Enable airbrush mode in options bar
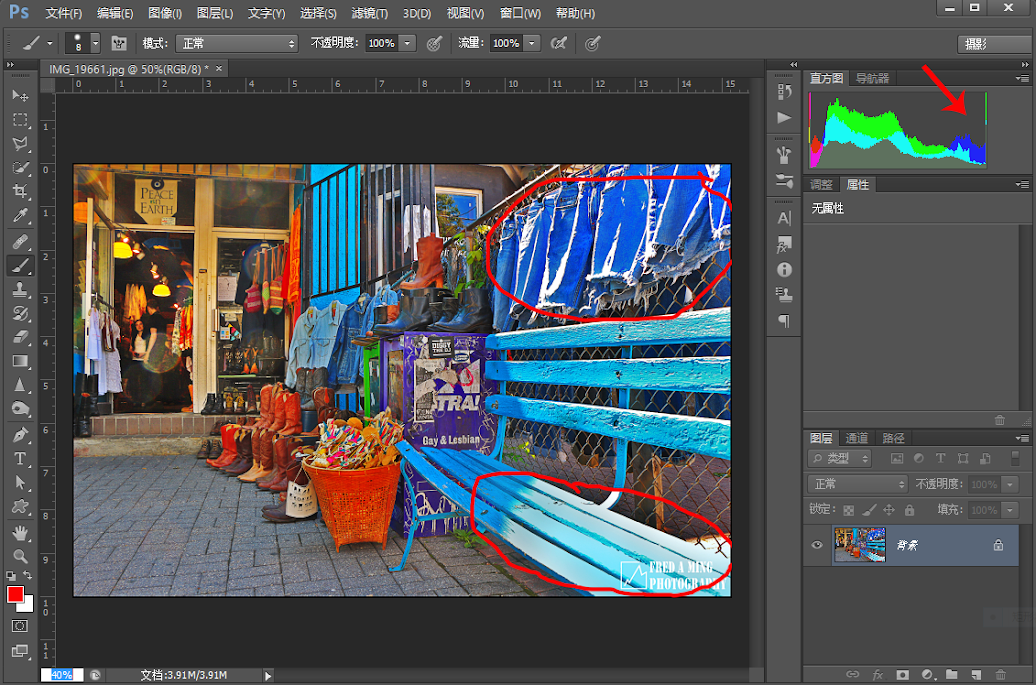This screenshot has width=1036, height=685. 558,44
